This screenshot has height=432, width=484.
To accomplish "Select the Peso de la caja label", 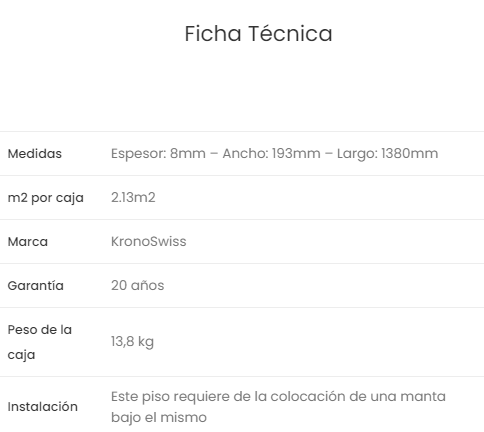I will coord(40,342).
